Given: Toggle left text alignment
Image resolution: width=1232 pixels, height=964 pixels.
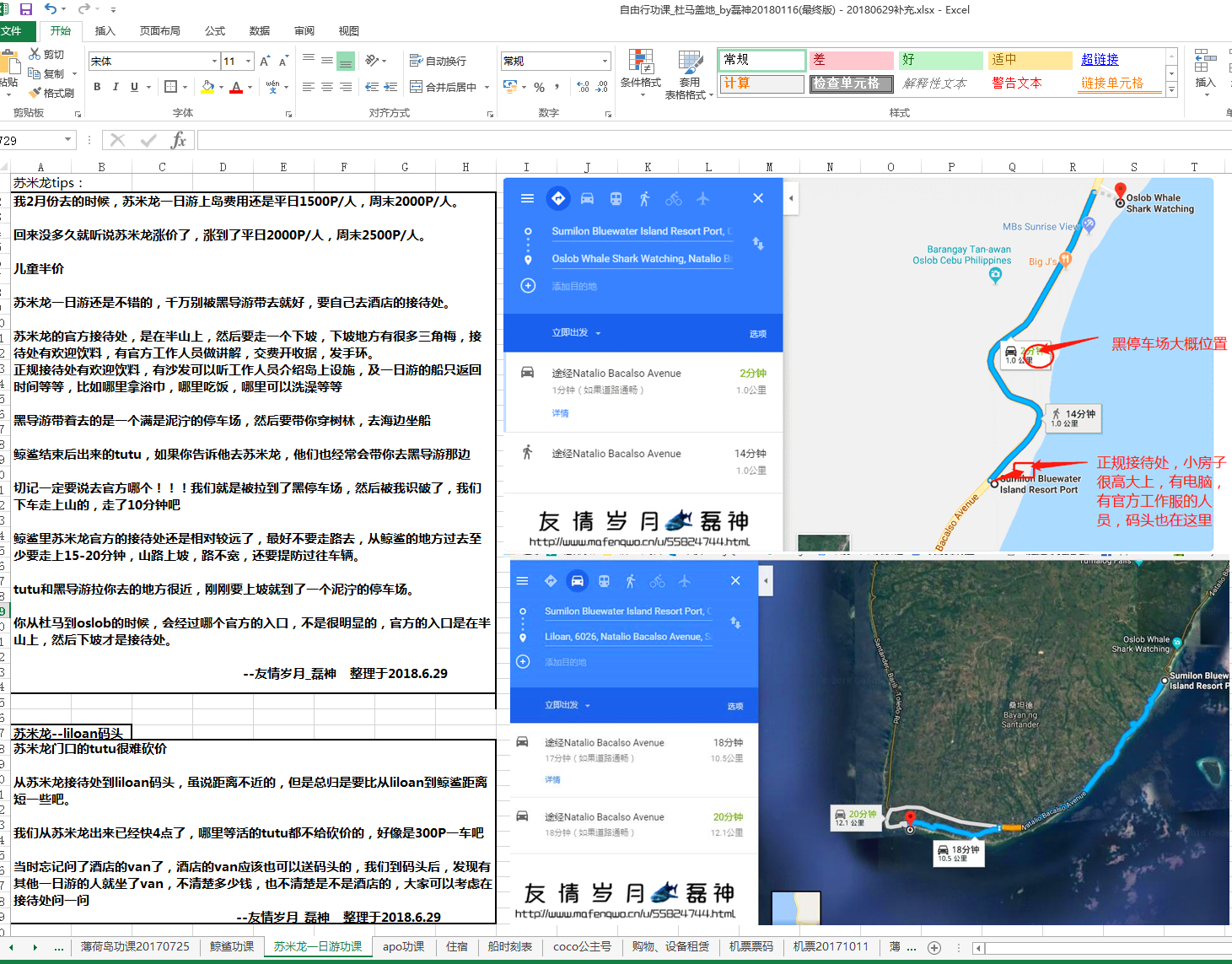Looking at the screenshot, I should [309, 87].
